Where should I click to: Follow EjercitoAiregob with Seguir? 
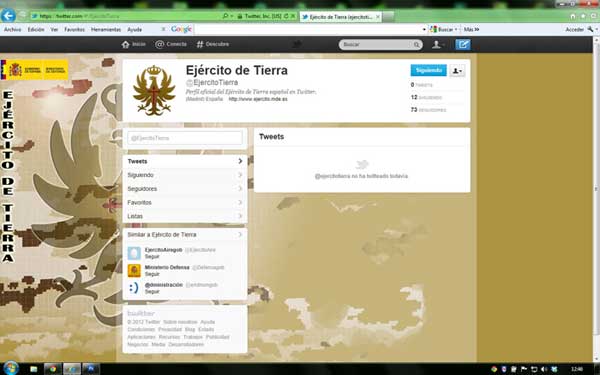(152, 256)
